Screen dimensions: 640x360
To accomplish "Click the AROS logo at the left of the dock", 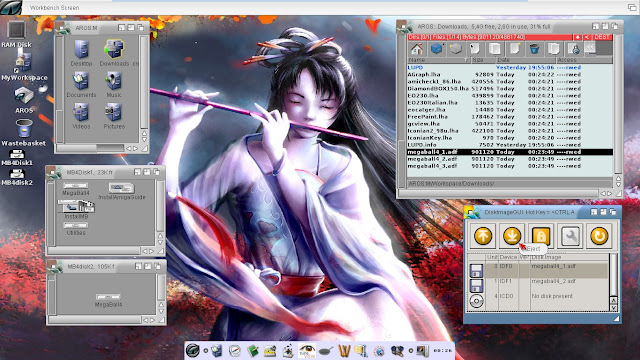I will click(x=193, y=350).
